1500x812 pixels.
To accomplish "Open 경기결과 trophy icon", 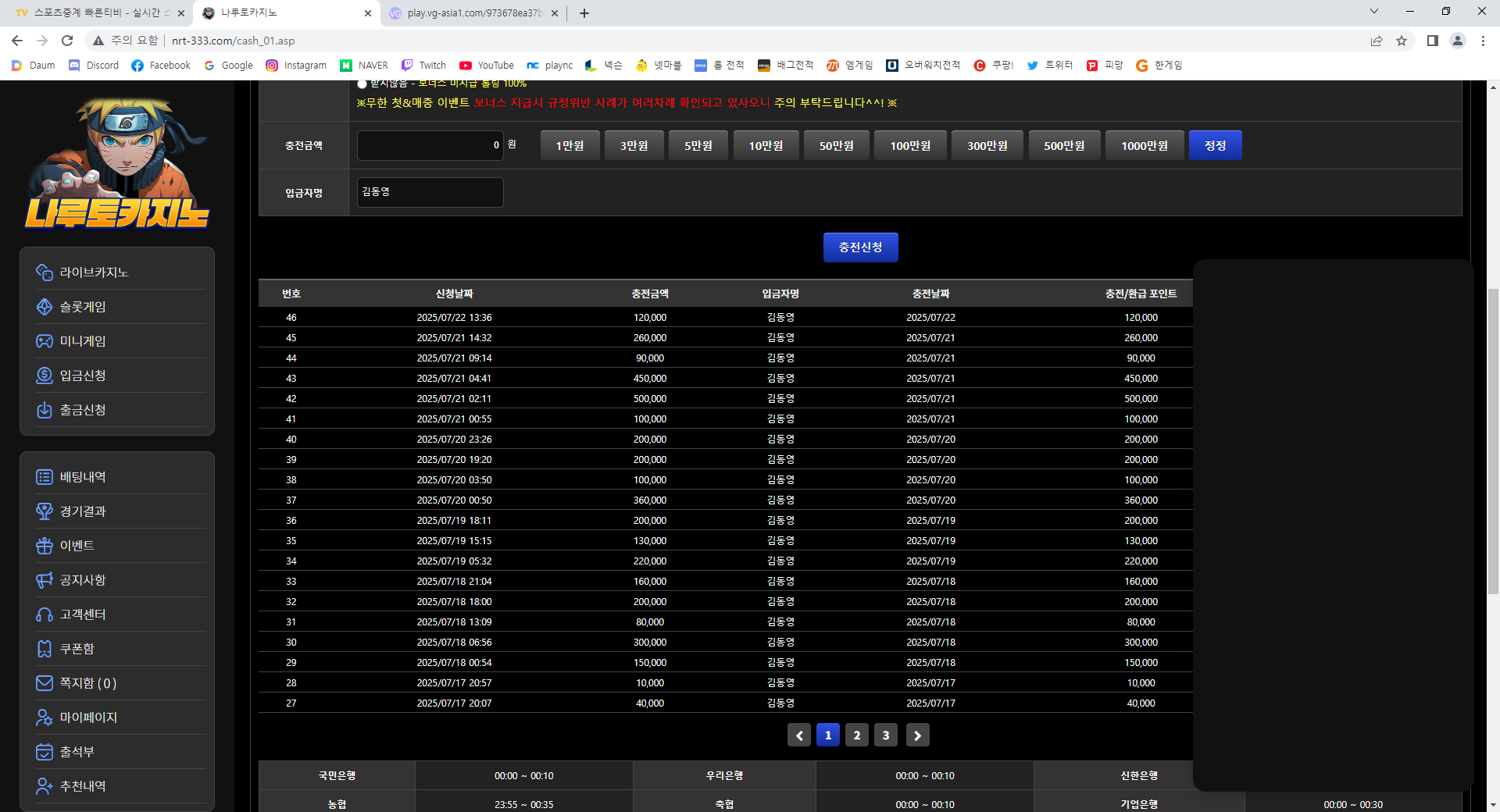I will (45, 511).
